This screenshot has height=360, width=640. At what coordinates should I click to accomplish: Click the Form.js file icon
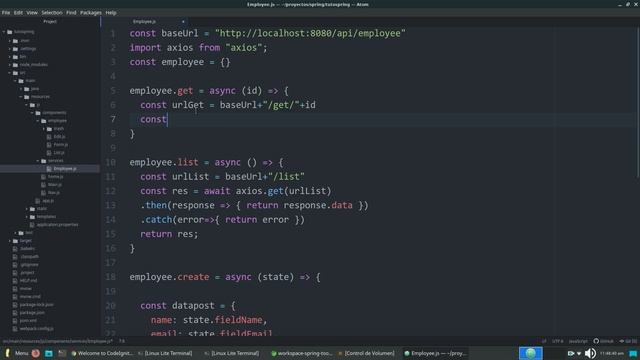(x=49, y=144)
